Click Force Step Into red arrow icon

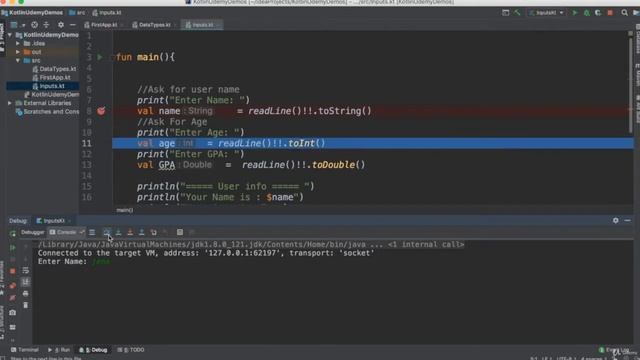coord(130,232)
